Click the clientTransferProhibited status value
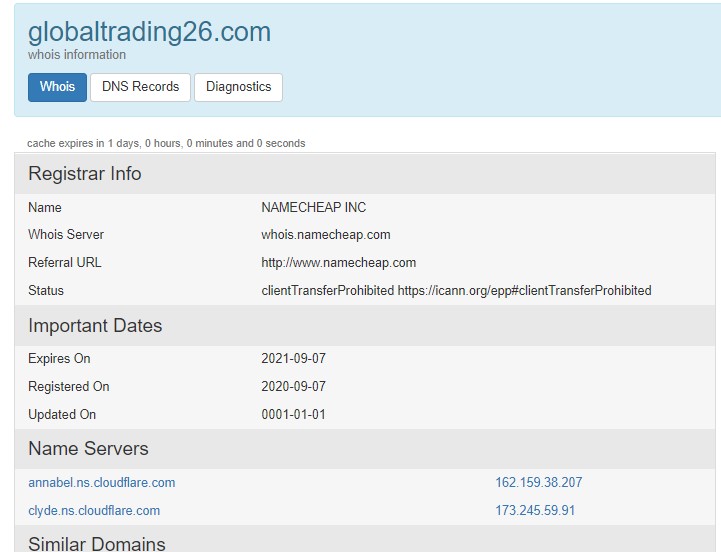The image size is (721, 552). coord(456,291)
